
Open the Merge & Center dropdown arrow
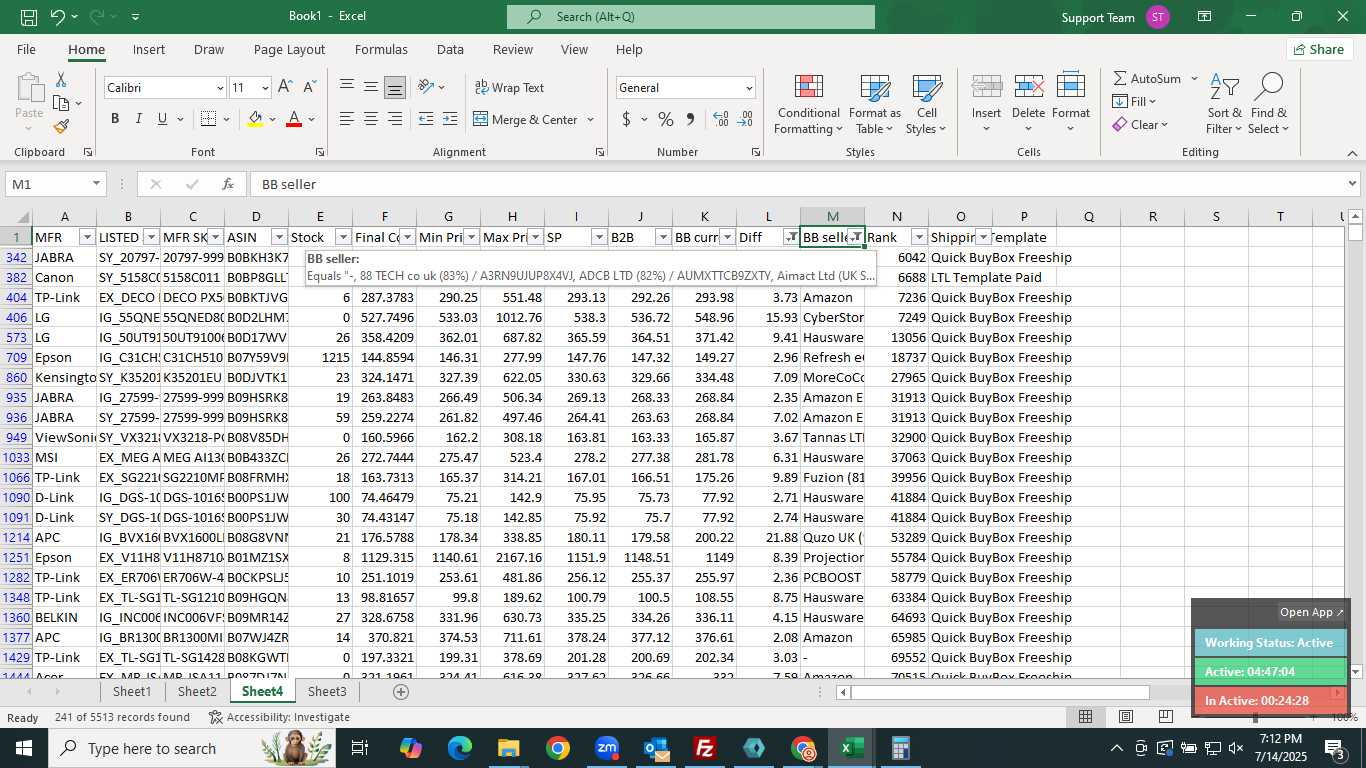click(x=590, y=120)
